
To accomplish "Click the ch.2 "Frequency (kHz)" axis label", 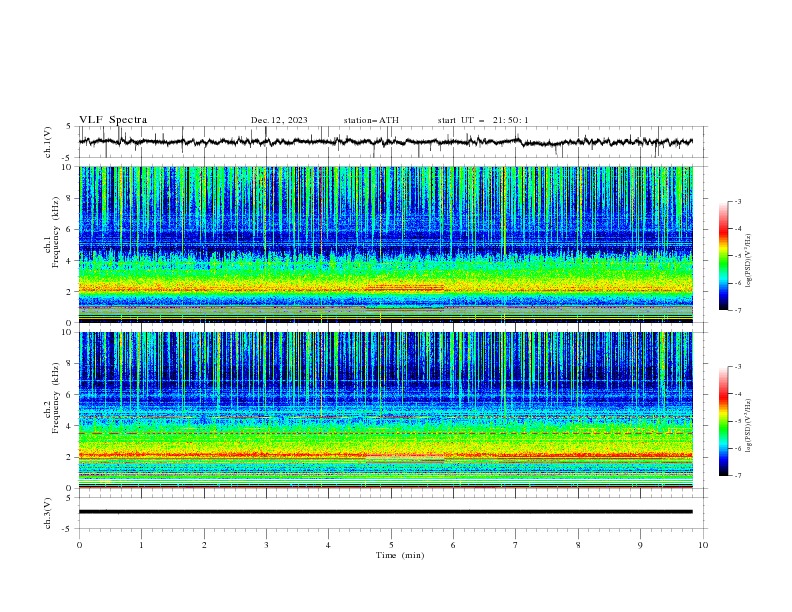I will pos(56,398).
